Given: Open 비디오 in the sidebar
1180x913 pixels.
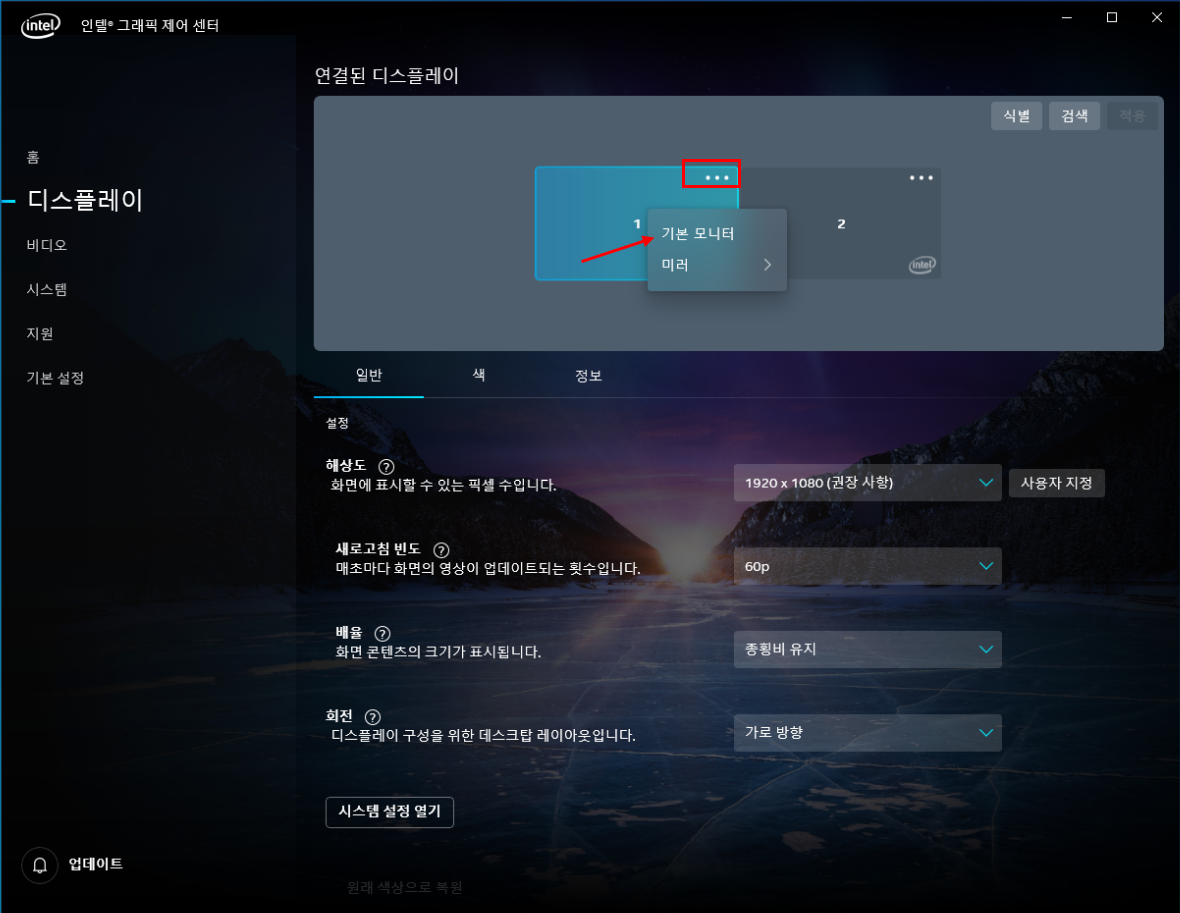Looking at the screenshot, I should point(47,245).
